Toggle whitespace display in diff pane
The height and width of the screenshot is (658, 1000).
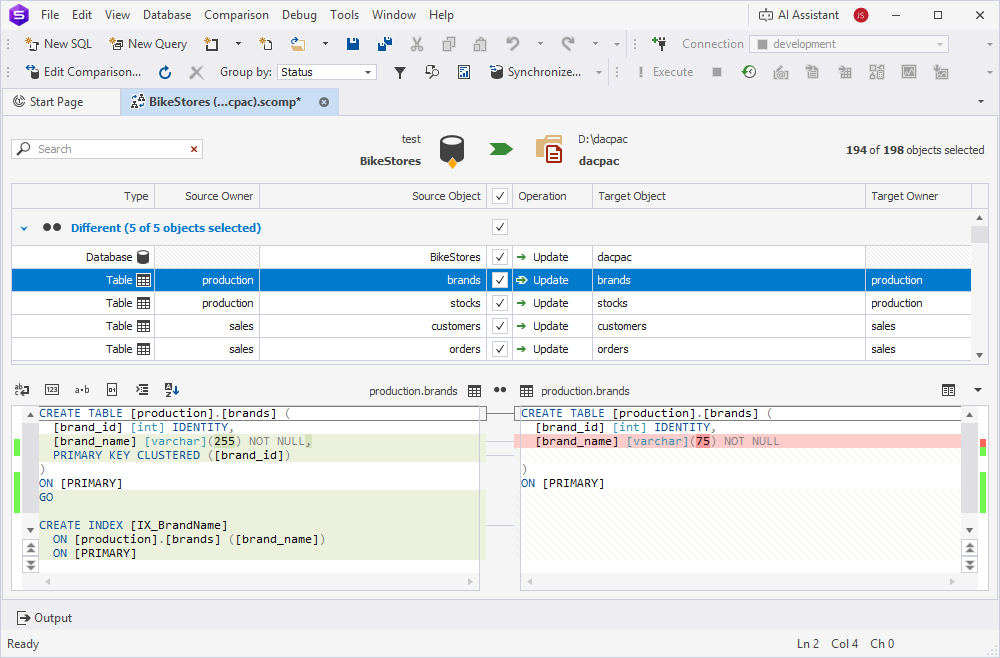(82, 390)
